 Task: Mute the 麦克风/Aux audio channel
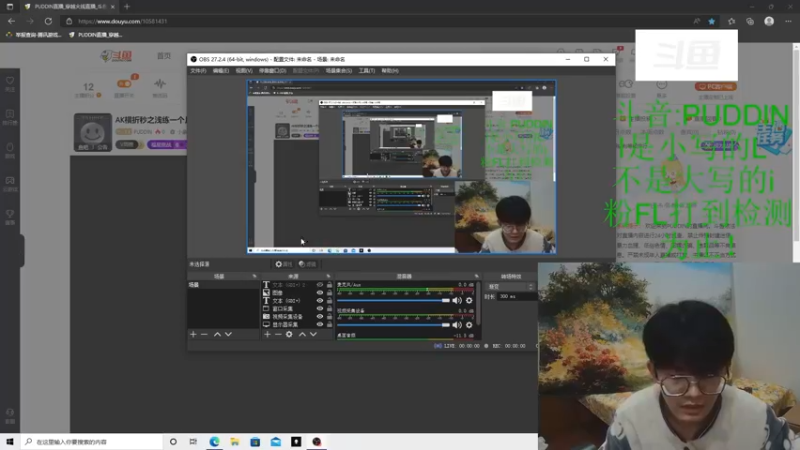[x=457, y=301]
